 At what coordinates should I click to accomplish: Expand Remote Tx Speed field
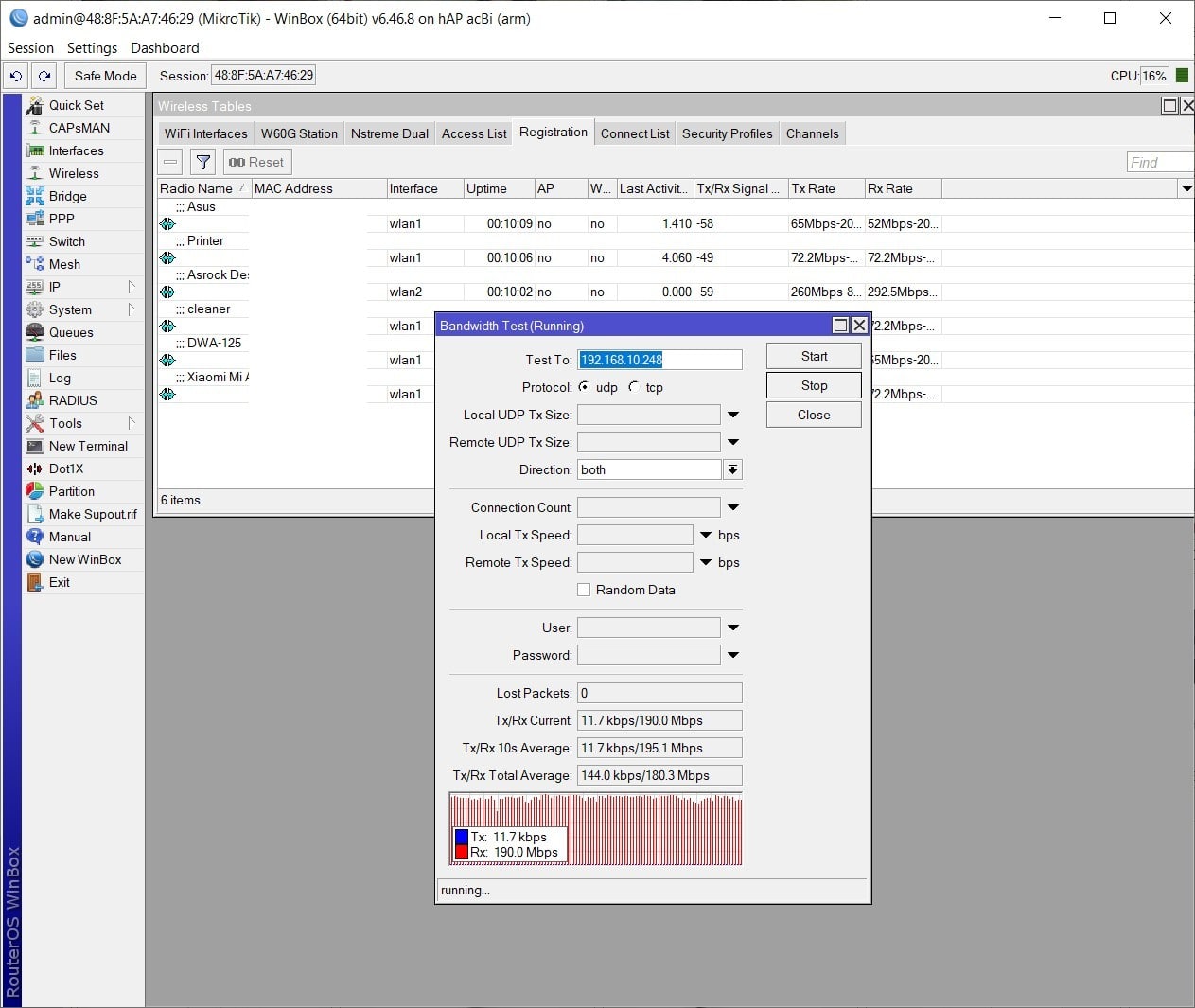(x=706, y=562)
